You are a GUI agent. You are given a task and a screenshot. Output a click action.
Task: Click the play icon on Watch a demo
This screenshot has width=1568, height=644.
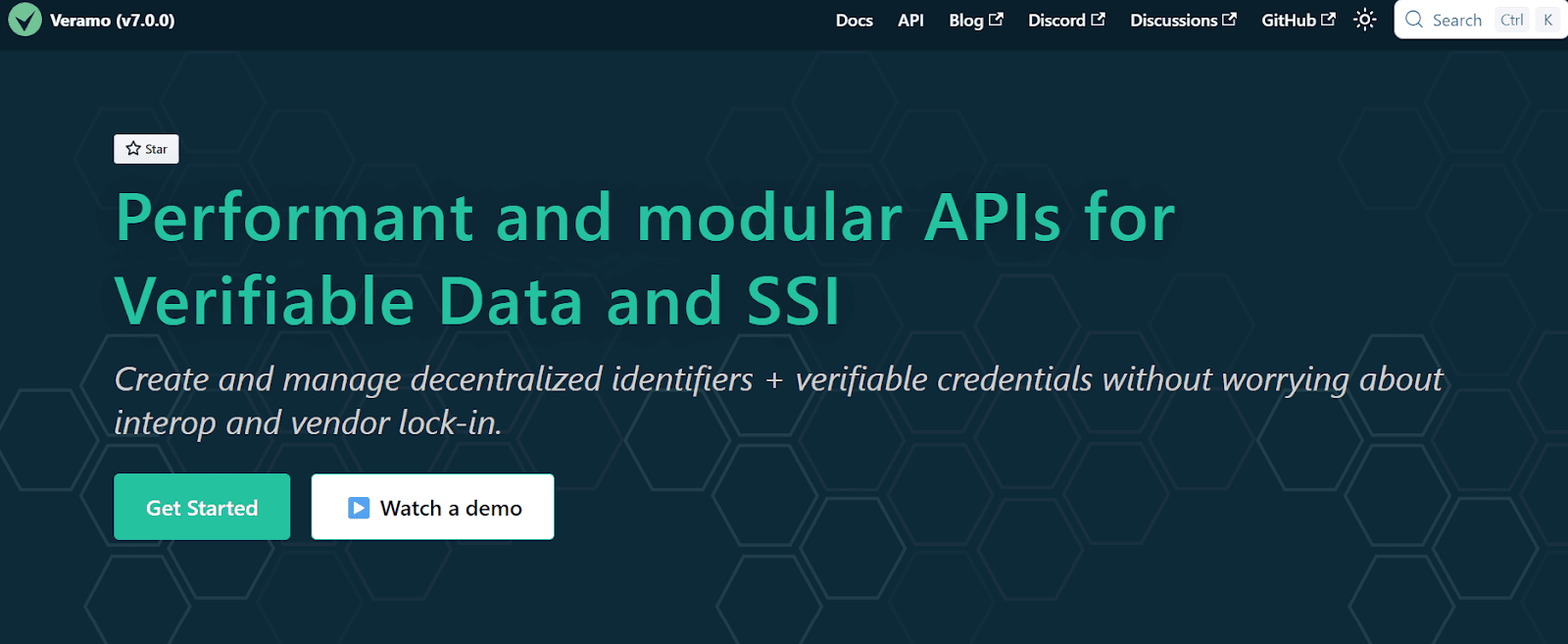tap(359, 508)
